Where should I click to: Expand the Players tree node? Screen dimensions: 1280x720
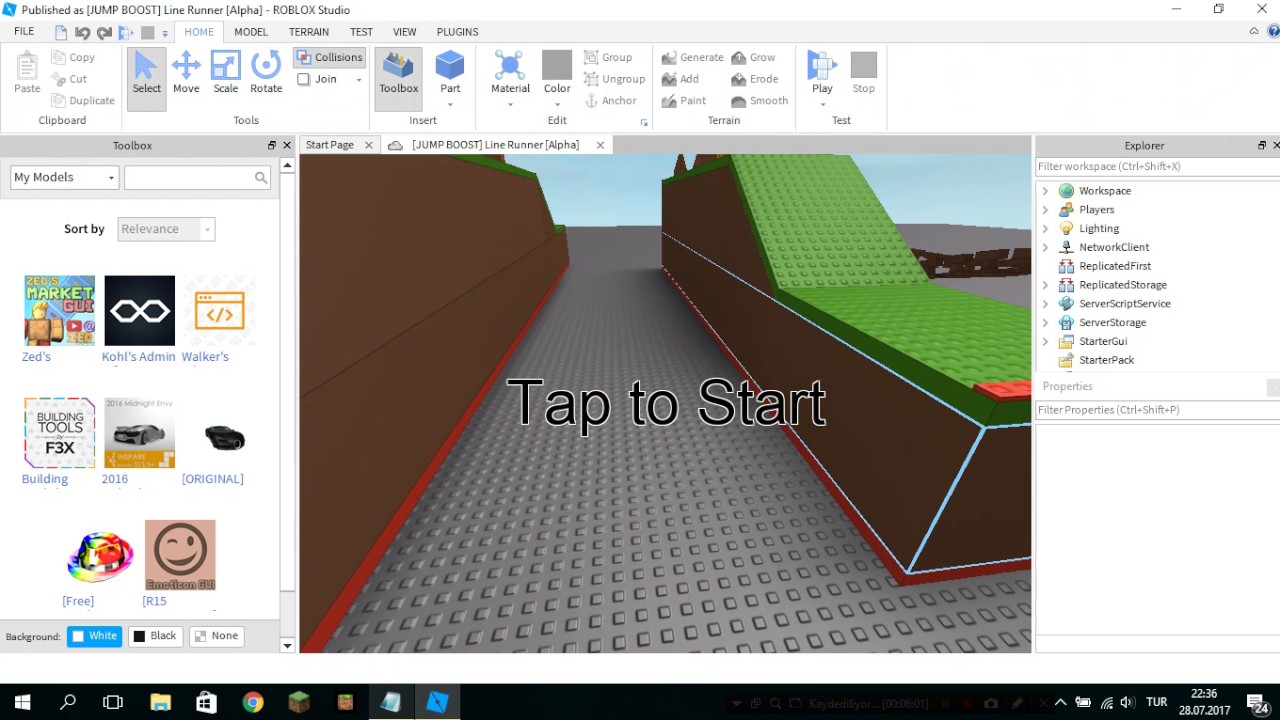[1045, 210]
